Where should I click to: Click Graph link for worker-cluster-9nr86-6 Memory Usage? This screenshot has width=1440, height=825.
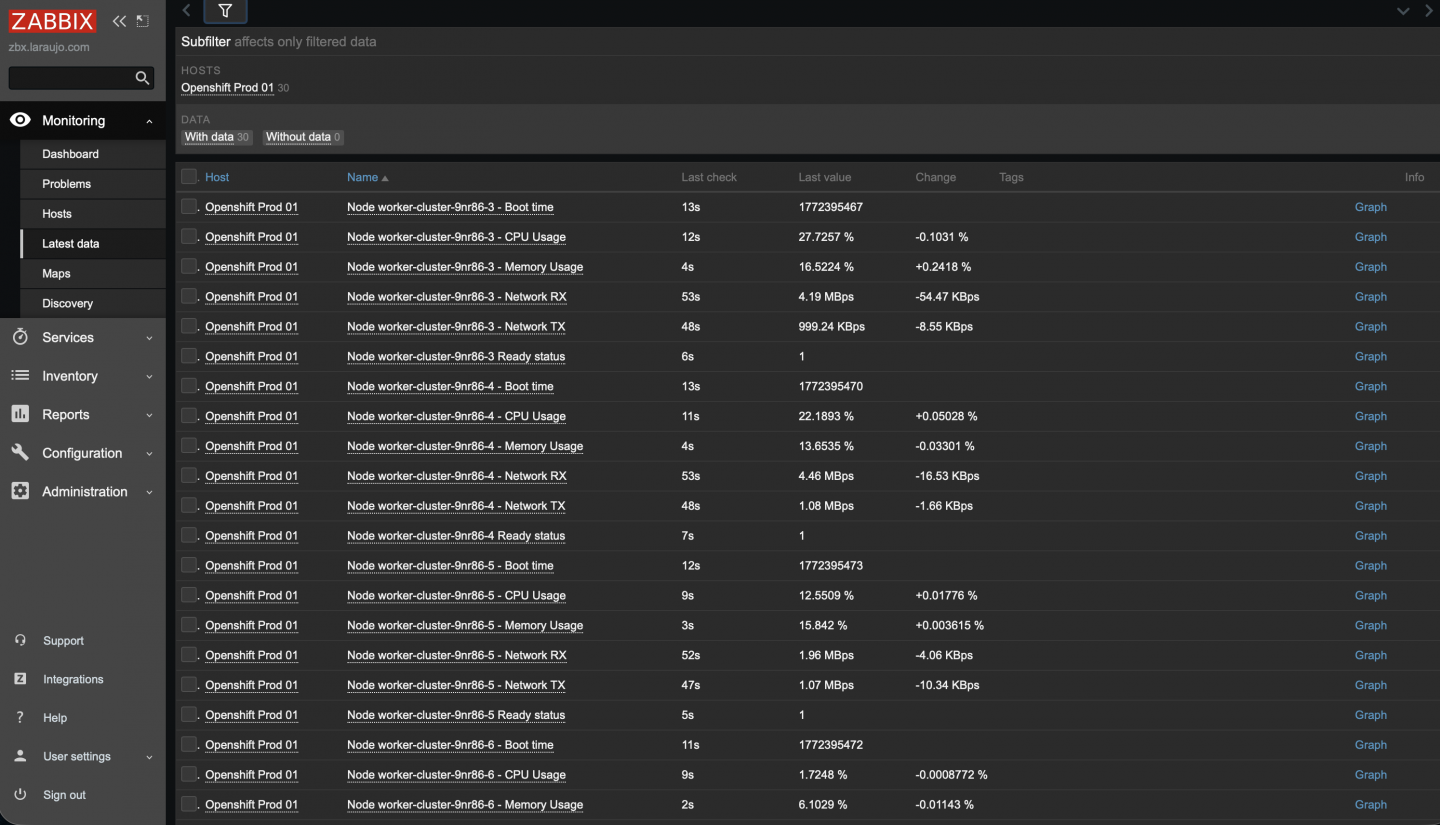(x=1370, y=804)
